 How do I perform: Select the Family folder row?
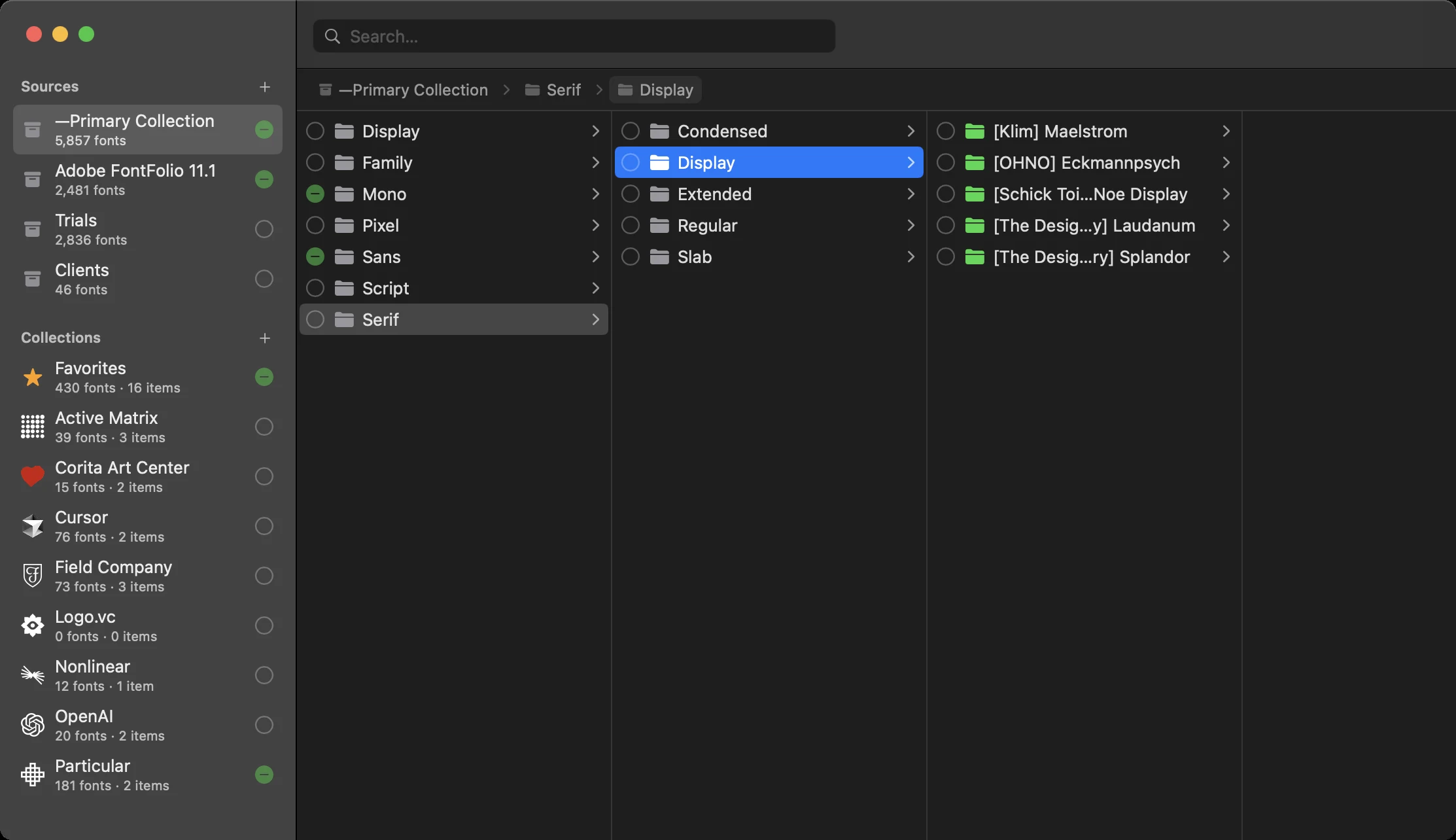tap(454, 162)
